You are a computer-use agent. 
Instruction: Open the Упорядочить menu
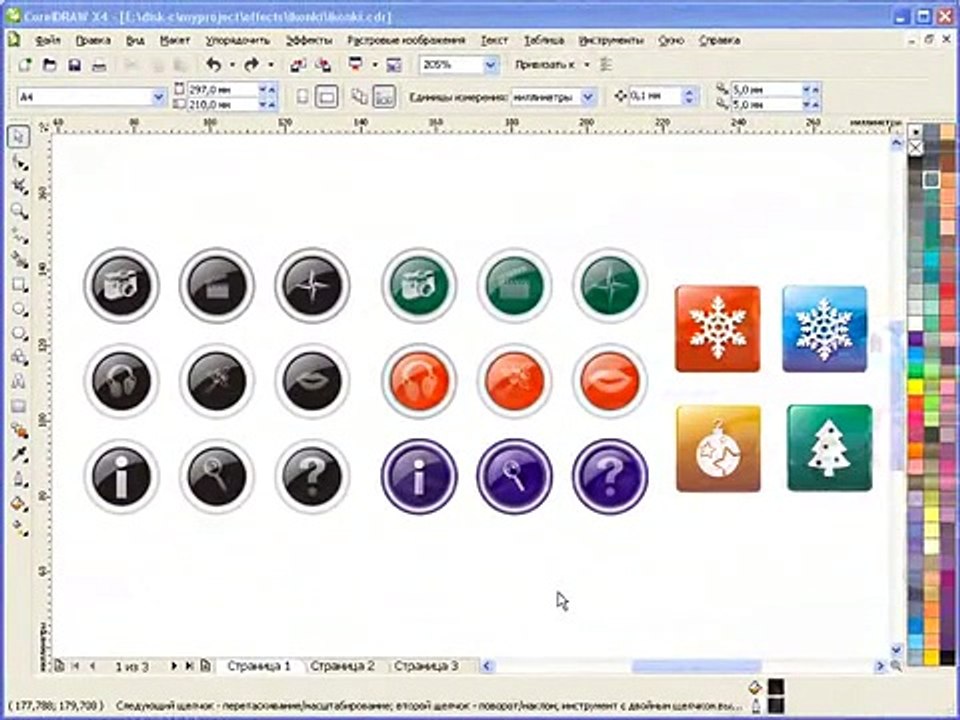(238, 40)
